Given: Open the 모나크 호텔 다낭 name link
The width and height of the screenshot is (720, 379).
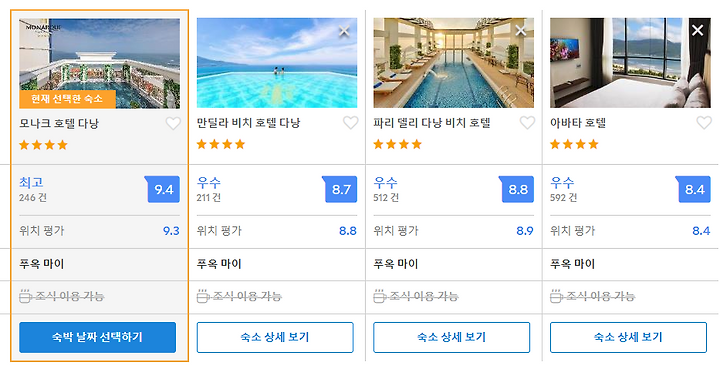Looking at the screenshot, I should (x=59, y=124).
